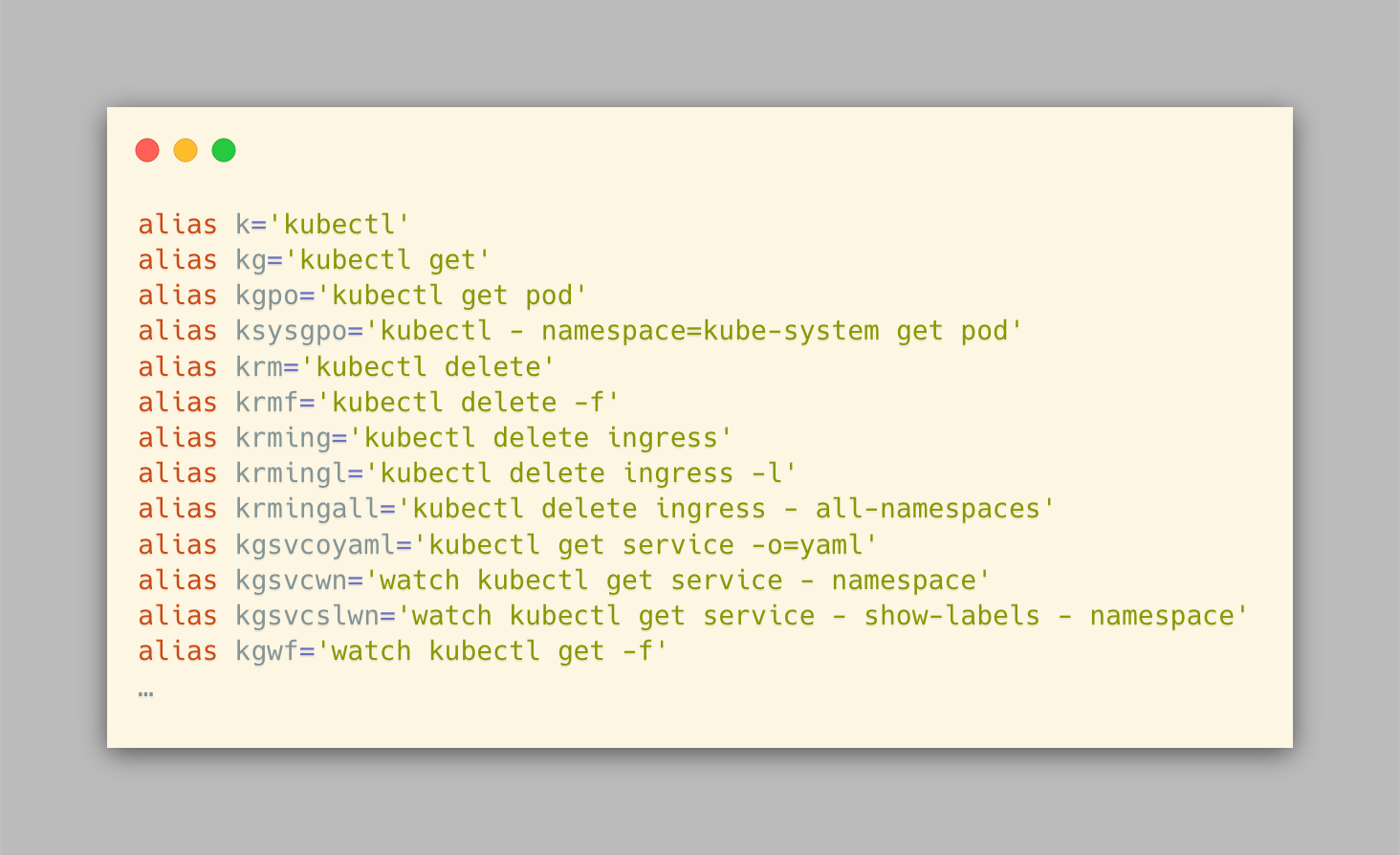
Task: Click 'show-labels' in the kgsvcslwn line
Action: tap(952, 616)
